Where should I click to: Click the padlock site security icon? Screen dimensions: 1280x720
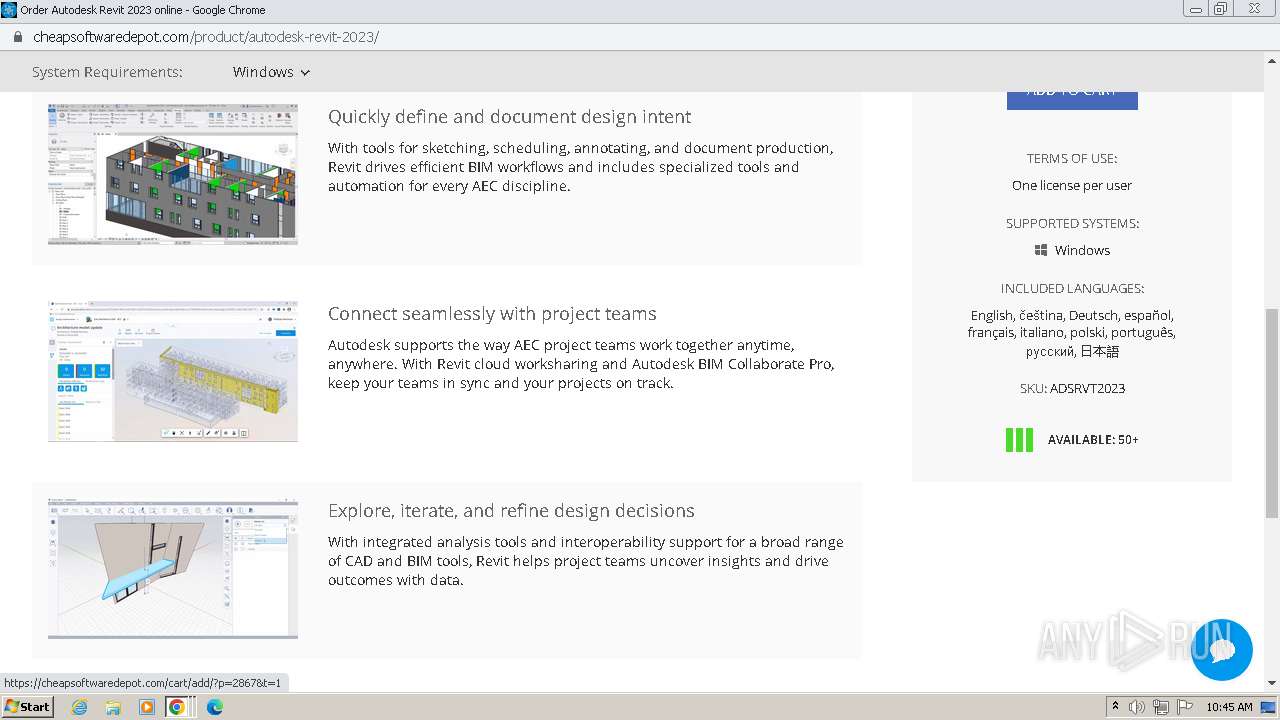pos(17,37)
